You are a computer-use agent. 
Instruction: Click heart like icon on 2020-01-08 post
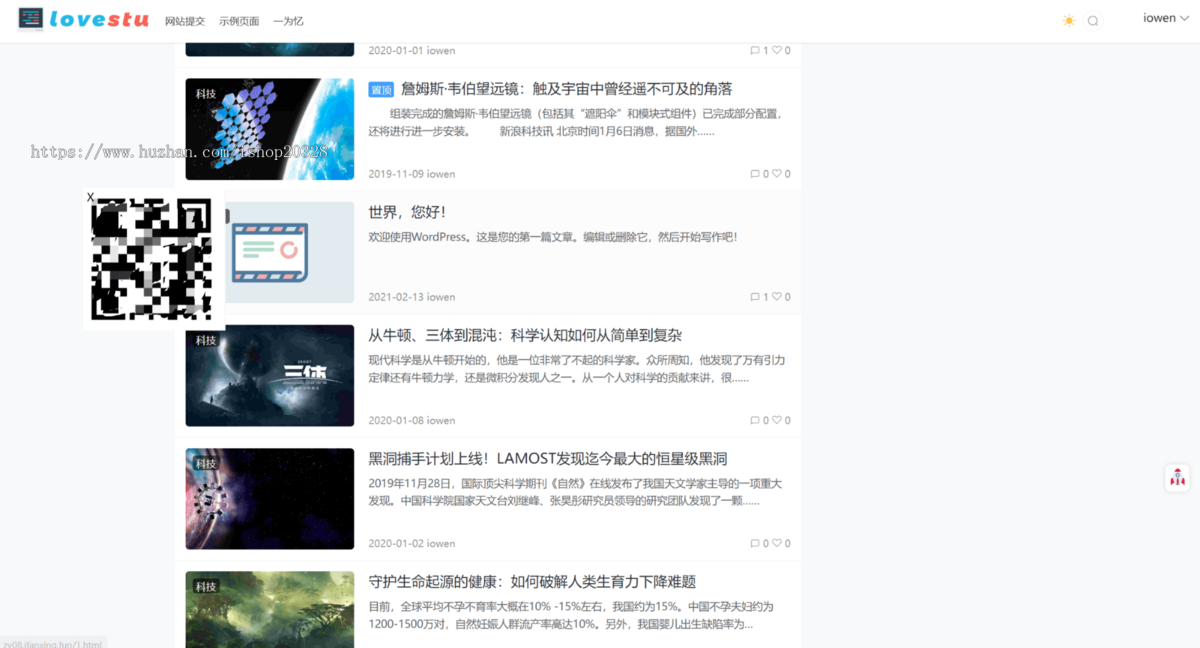pos(777,421)
